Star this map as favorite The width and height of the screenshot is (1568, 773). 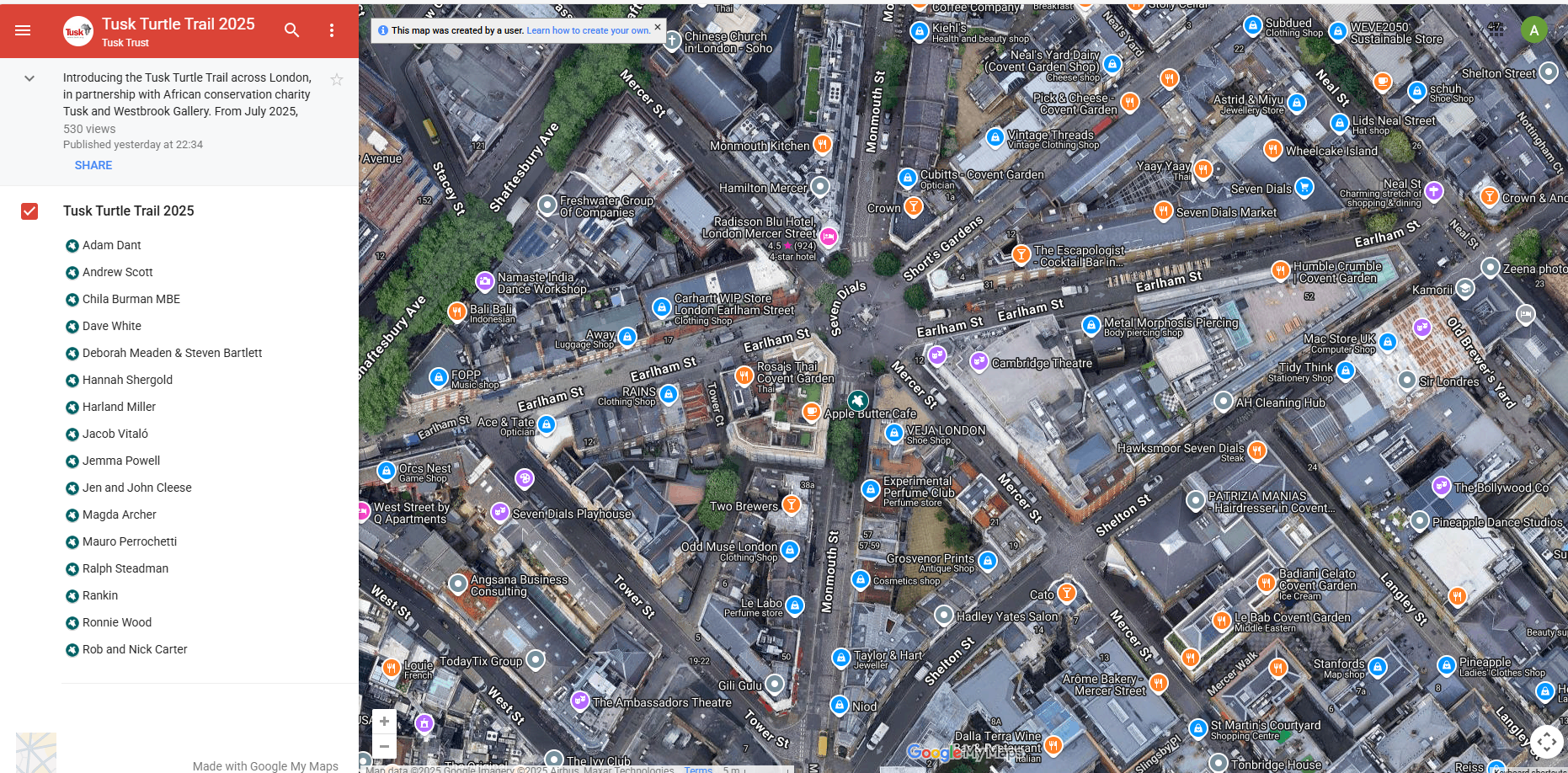[x=337, y=80]
